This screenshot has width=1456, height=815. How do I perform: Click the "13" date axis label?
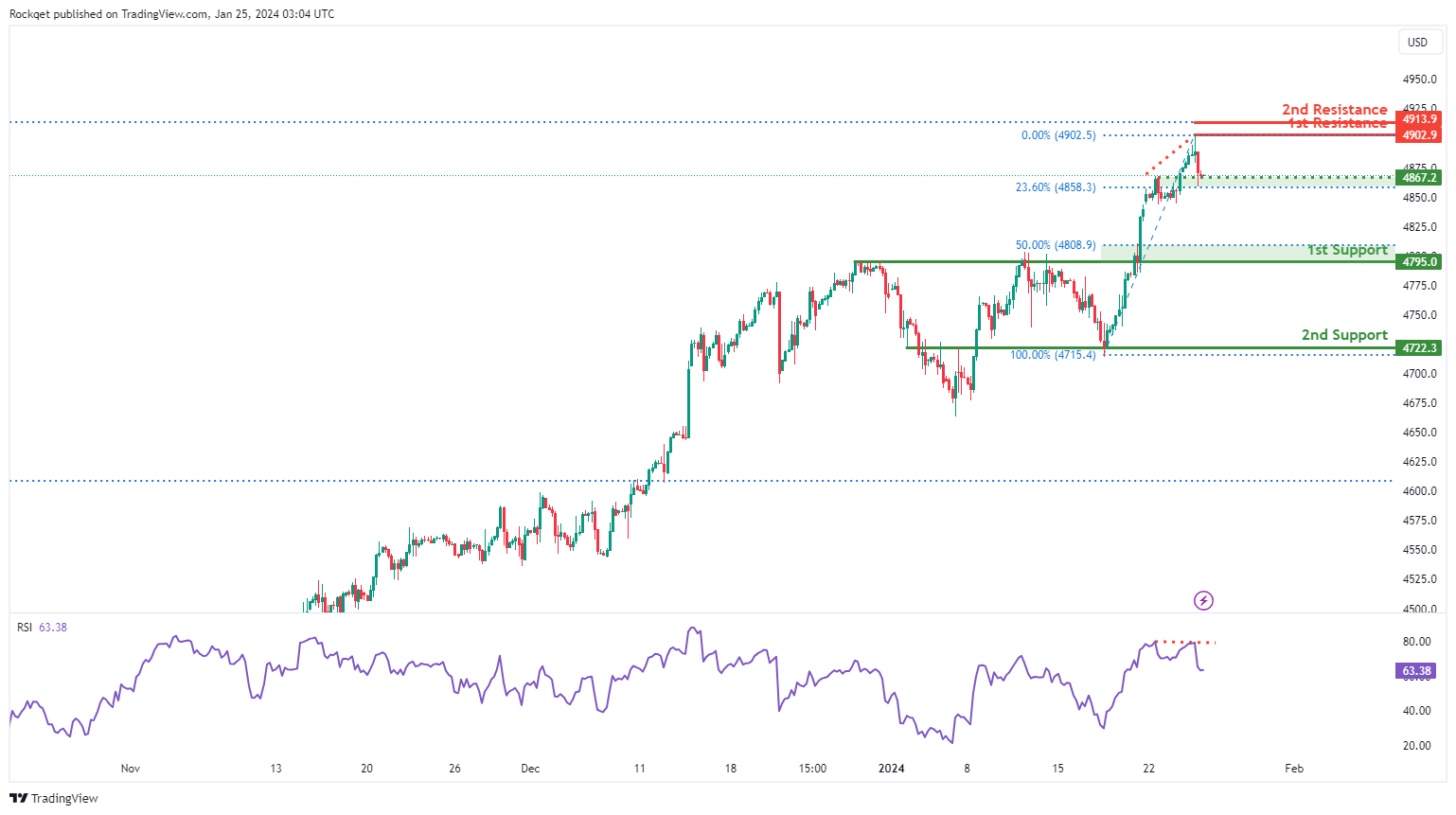point(276,769)
